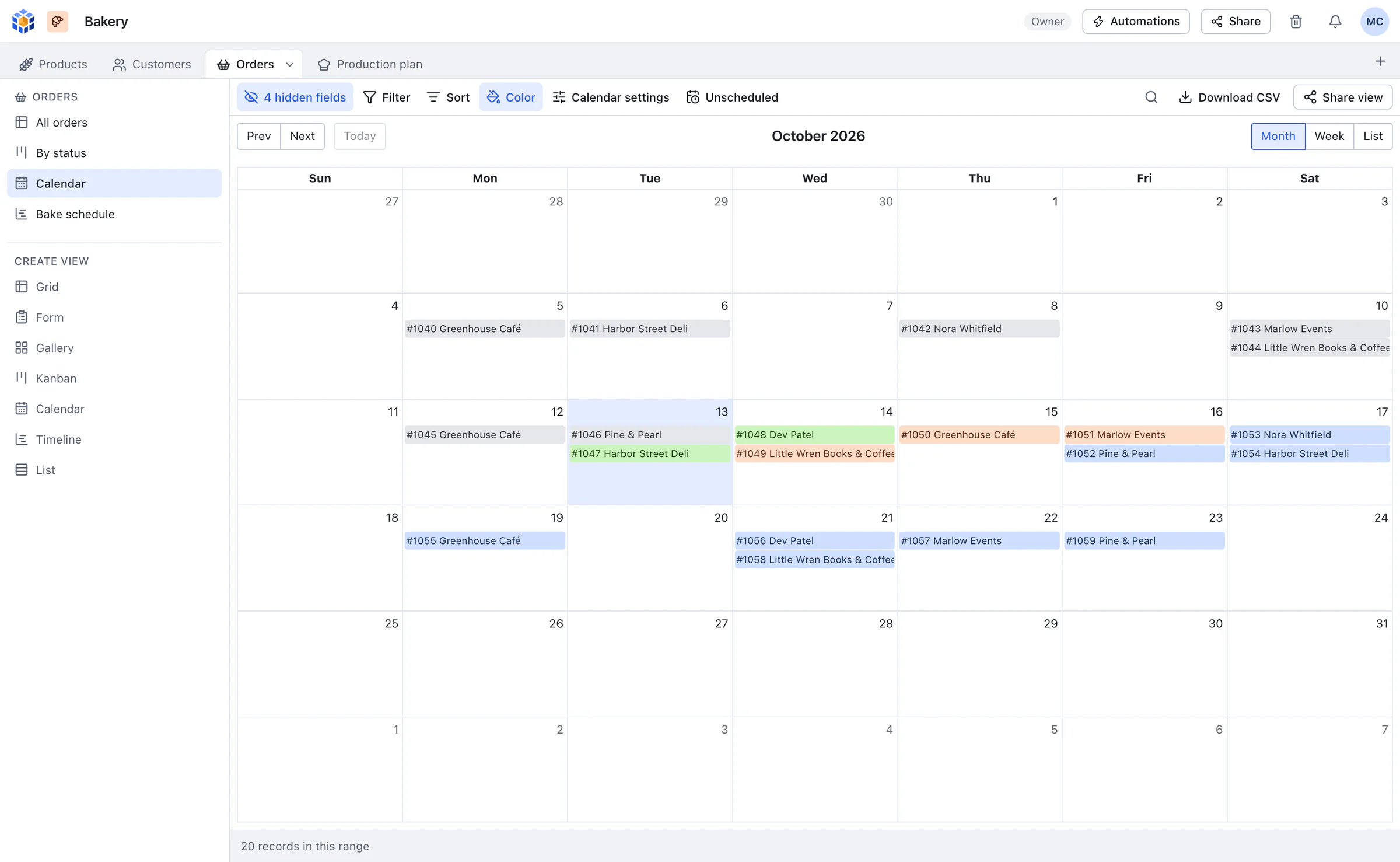1400x862 pixels.
Task: Open All orders view in sidebar
Action: 114,123
